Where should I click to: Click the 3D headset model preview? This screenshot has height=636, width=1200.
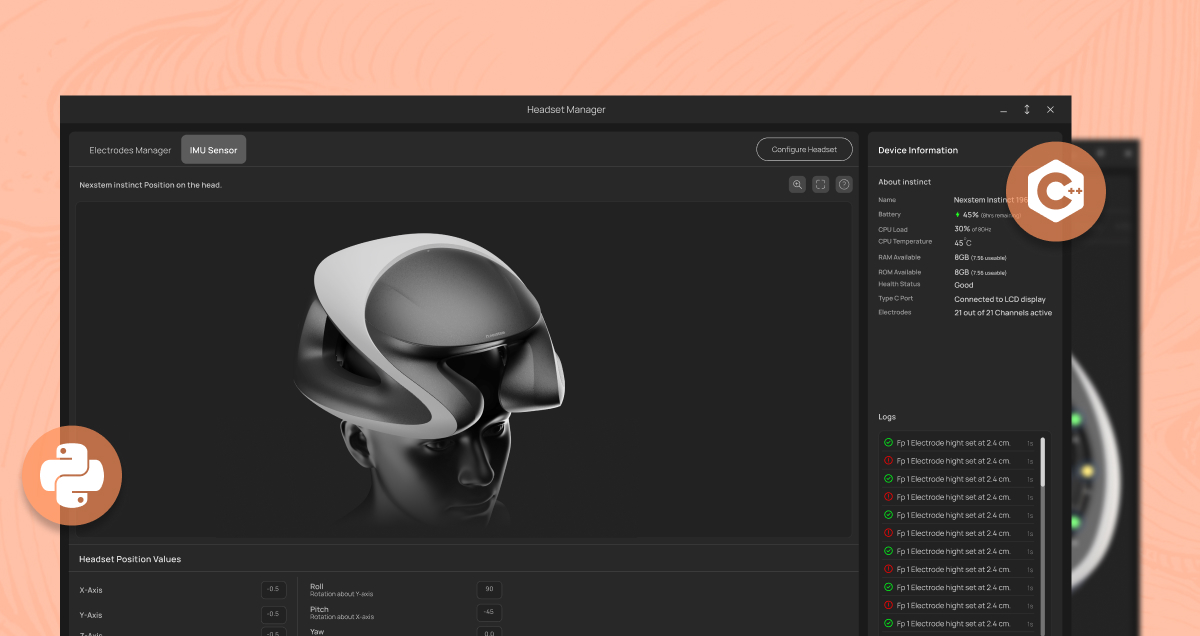464,370
